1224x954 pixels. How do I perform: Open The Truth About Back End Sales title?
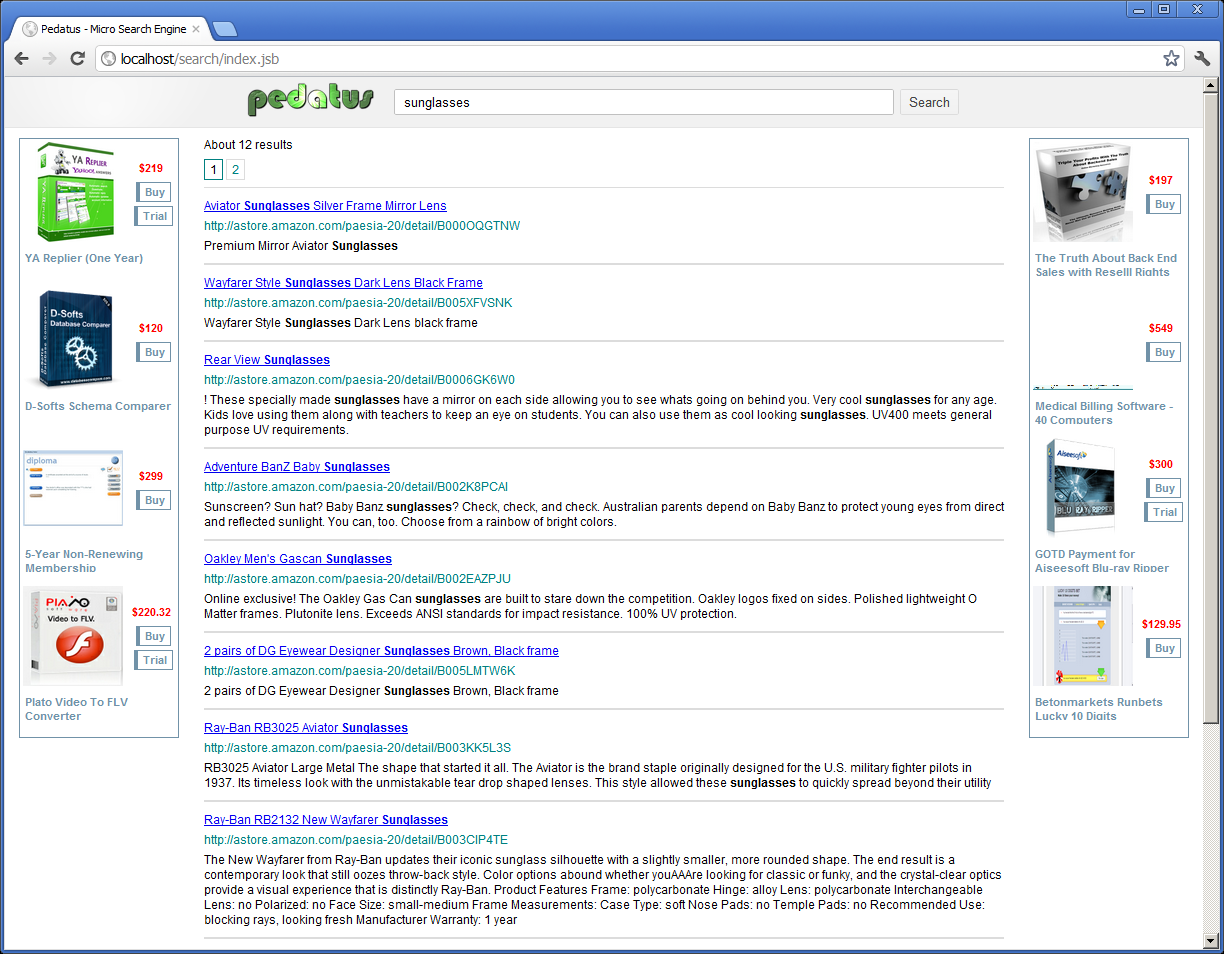(x=1106, y=265)
